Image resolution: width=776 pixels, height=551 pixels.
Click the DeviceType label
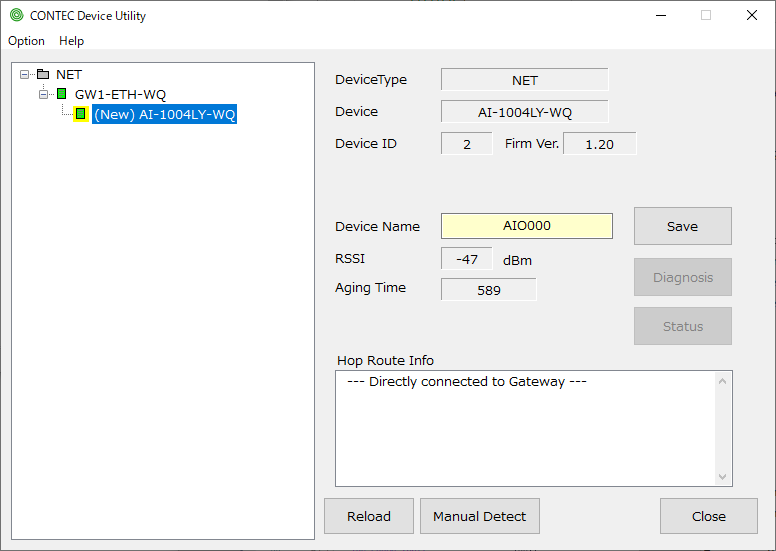pyautogui.click(x=371, y=80)
